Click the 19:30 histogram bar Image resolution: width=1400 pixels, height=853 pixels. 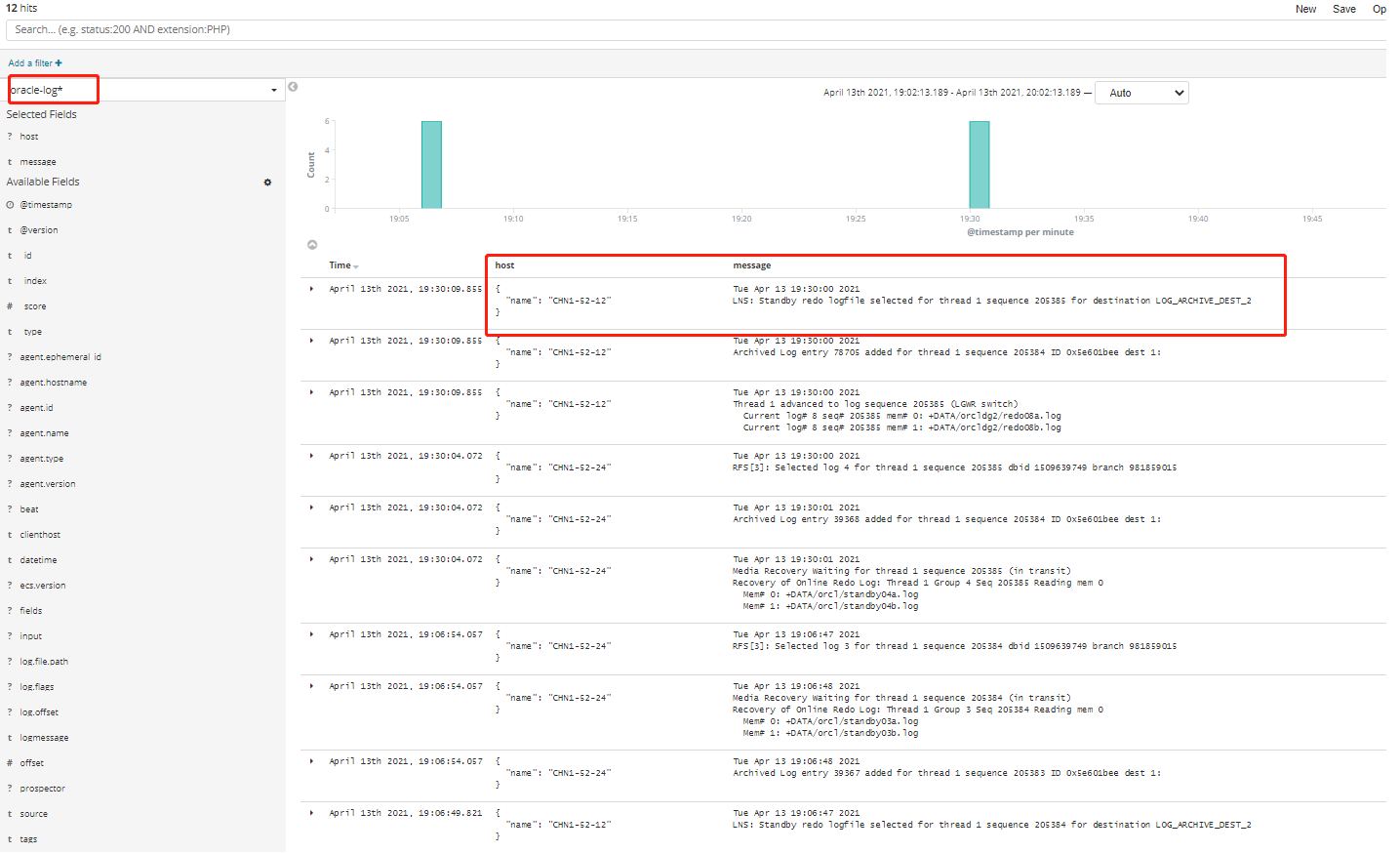pos(979,164)
